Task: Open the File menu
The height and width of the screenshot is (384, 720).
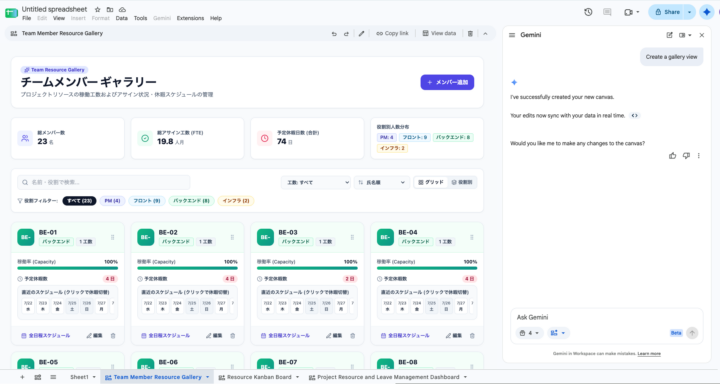Action: pyautogui.click(x=27, y=18)
